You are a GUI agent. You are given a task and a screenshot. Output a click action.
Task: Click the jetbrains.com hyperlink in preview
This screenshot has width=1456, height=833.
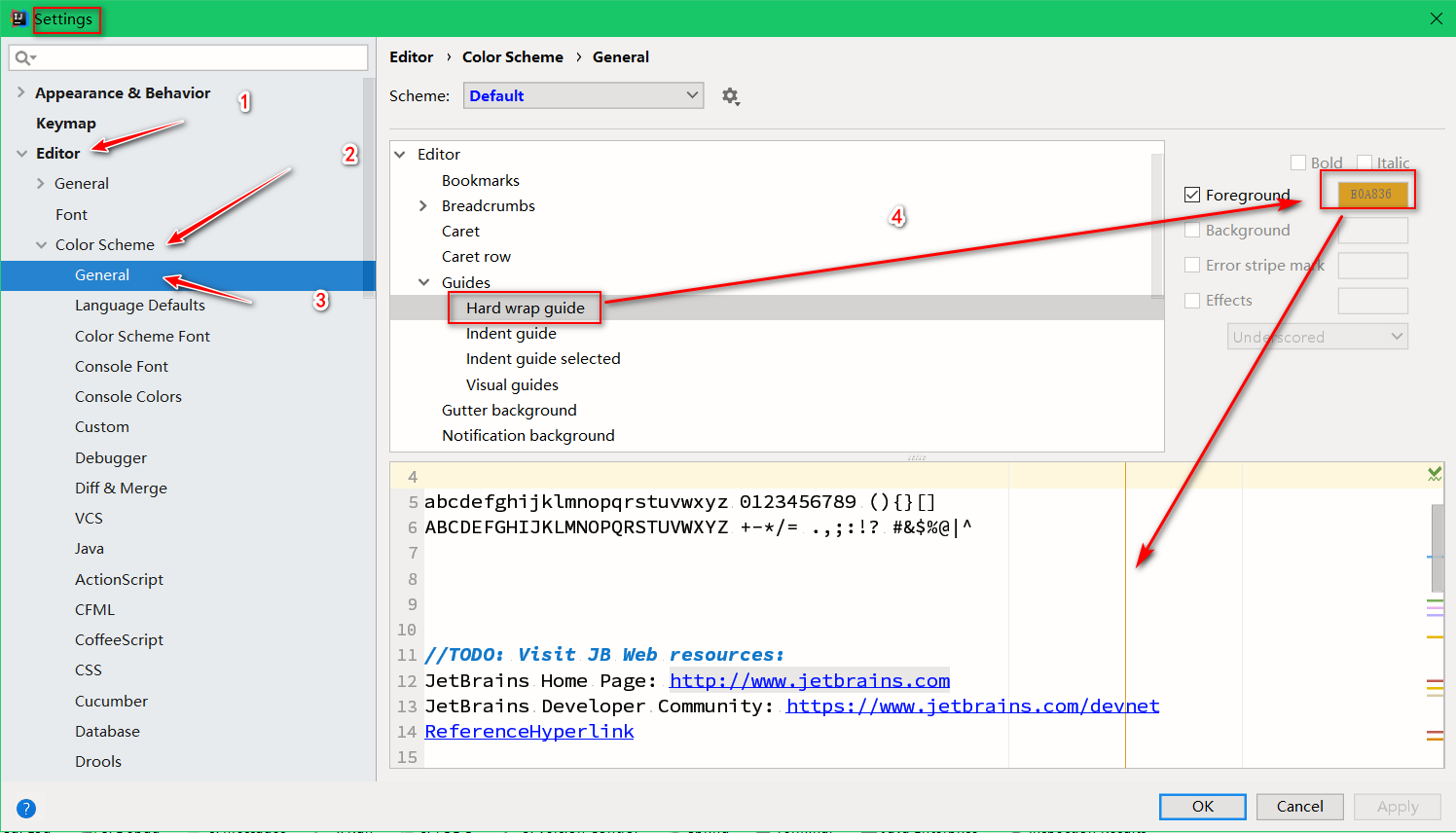(810, 680)
